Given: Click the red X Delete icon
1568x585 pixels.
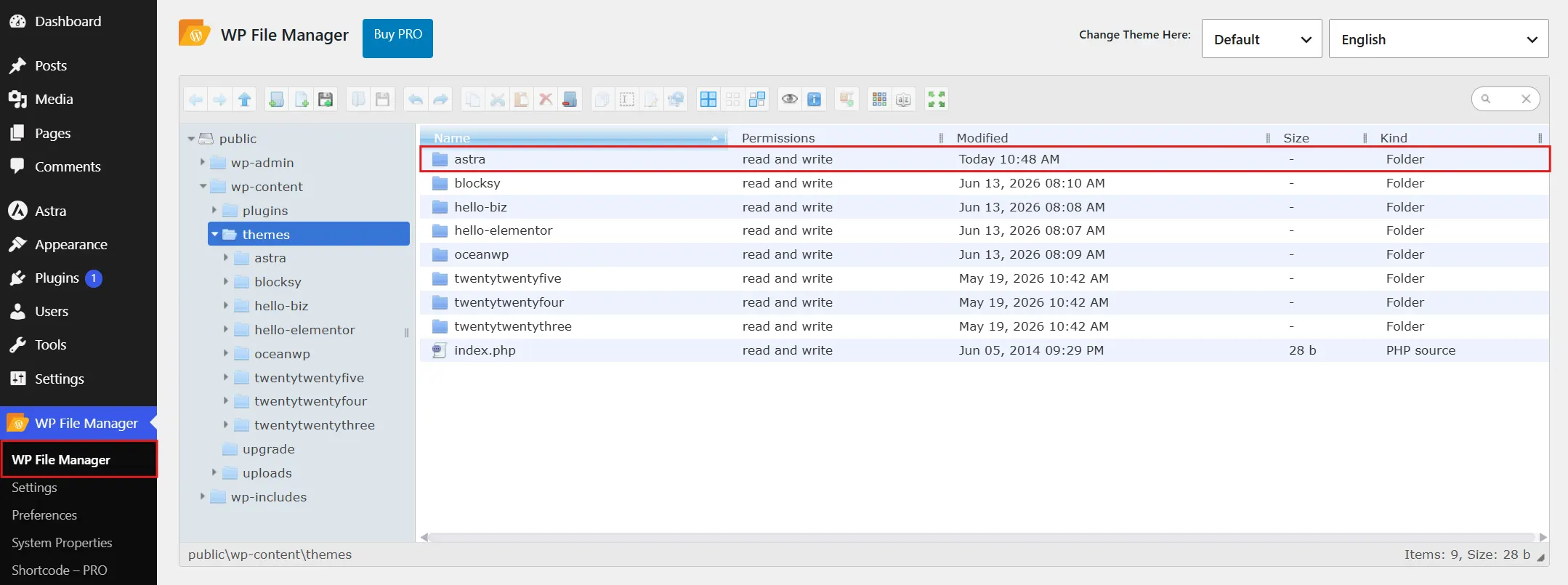Looking at the screenshot, I should coord(546,100).
